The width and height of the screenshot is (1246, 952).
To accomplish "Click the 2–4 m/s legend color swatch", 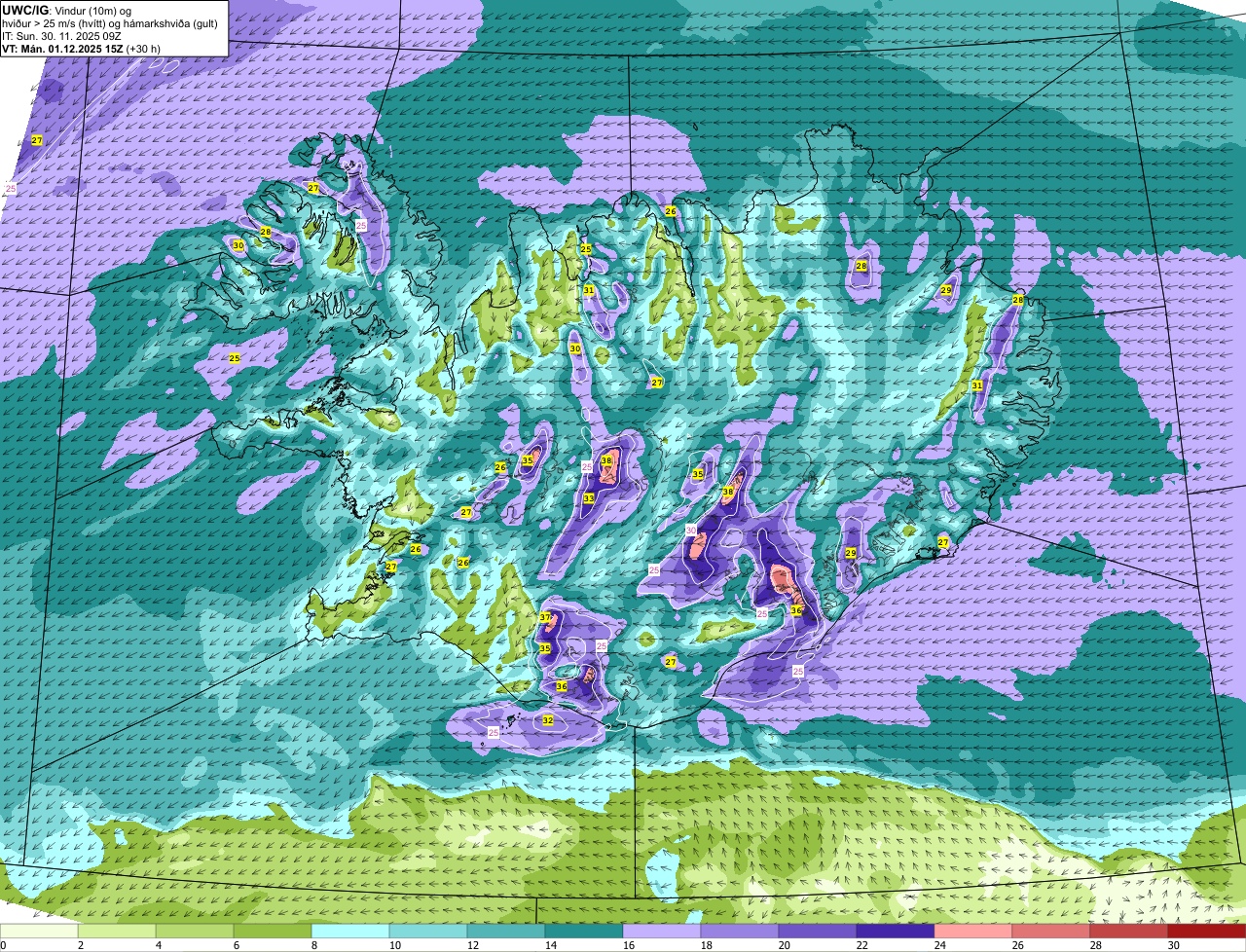I will pyautogui.click(x=117, y=932).
